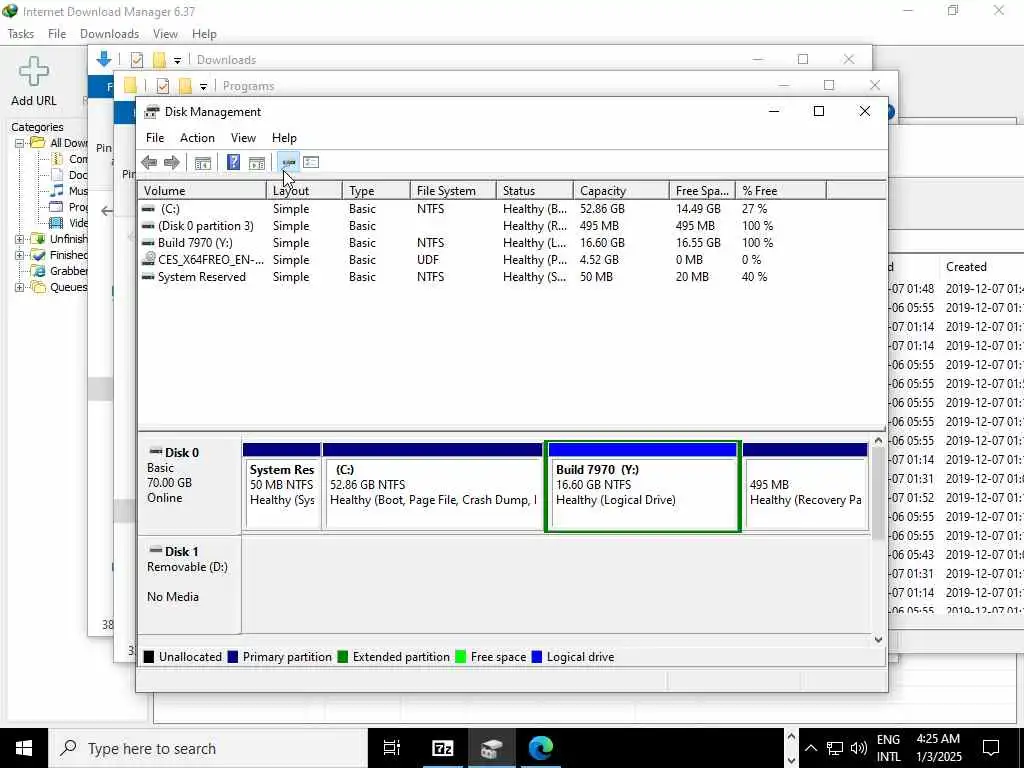Click the 7-Zip taskbar icon
Viewport: 1024px width, 768px height.
tap(443, 748)
